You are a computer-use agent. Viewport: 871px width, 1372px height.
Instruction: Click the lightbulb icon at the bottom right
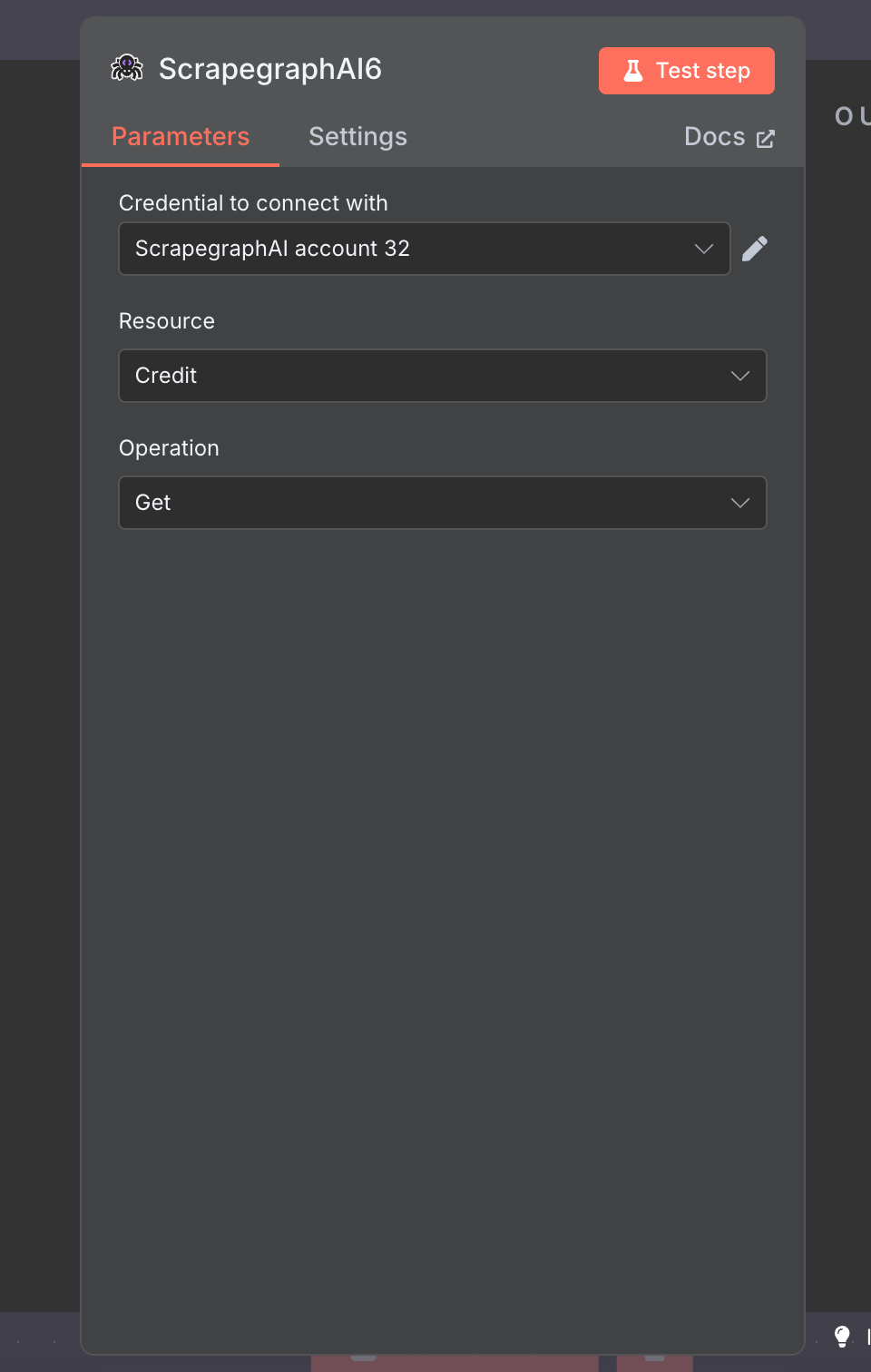842,1336
